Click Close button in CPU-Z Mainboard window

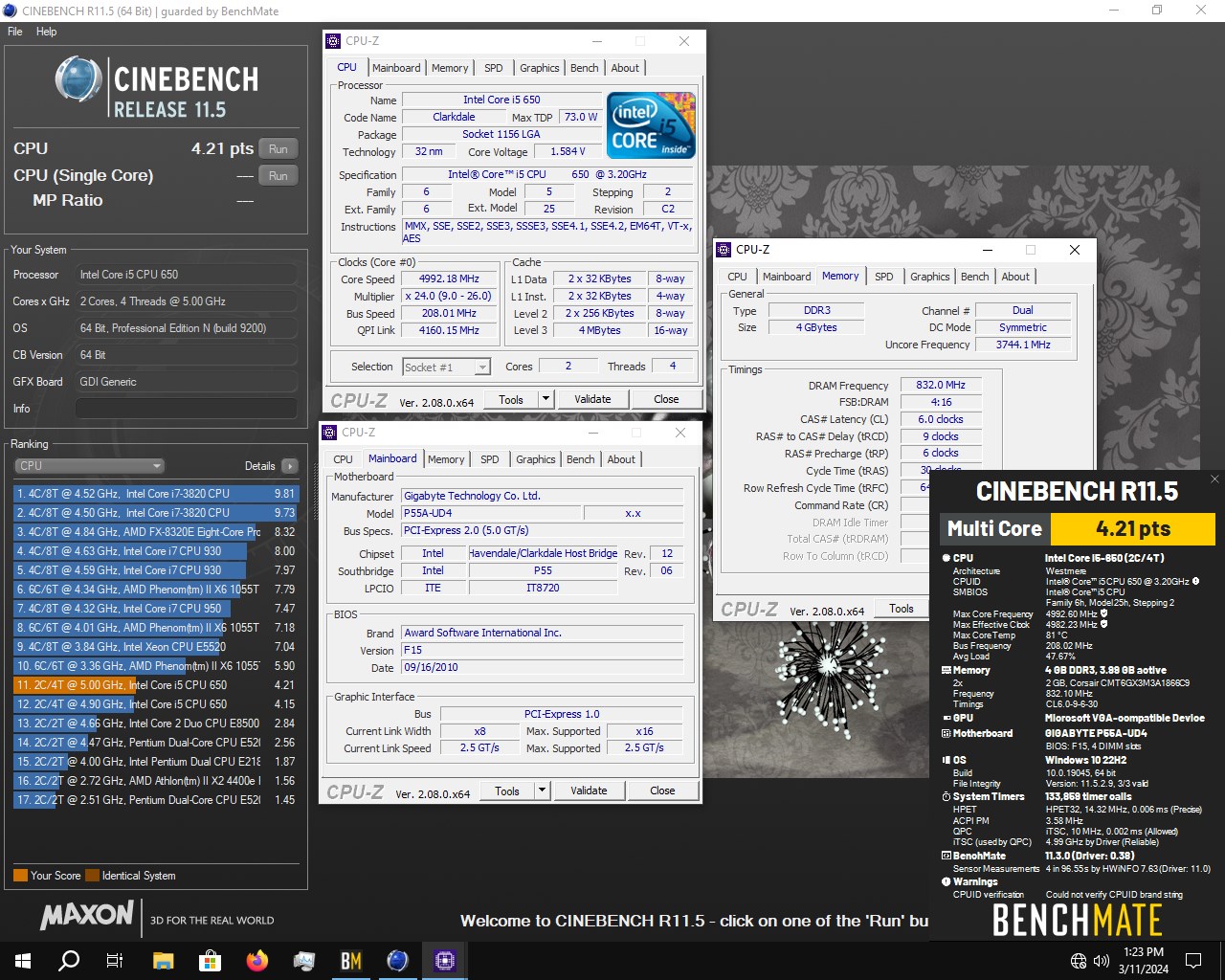click(662, 791)
